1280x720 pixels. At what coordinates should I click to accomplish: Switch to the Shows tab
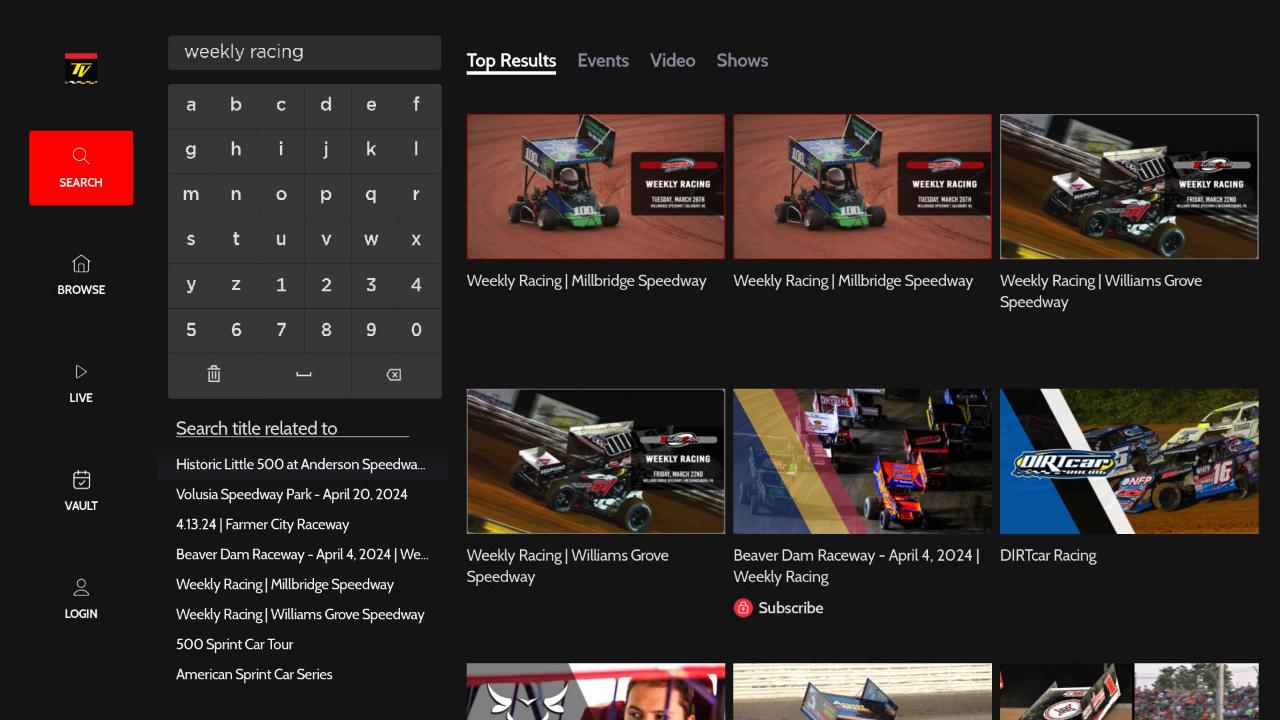pos(742,61)
